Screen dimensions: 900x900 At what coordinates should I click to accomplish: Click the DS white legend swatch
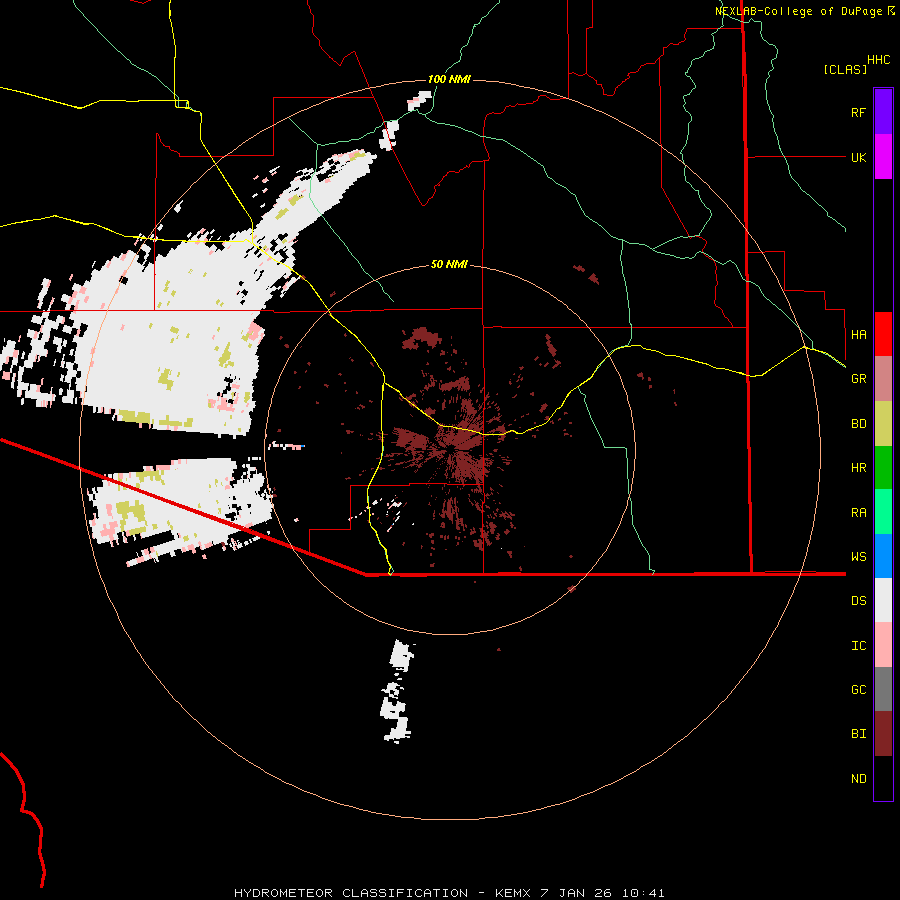[883, 601]
